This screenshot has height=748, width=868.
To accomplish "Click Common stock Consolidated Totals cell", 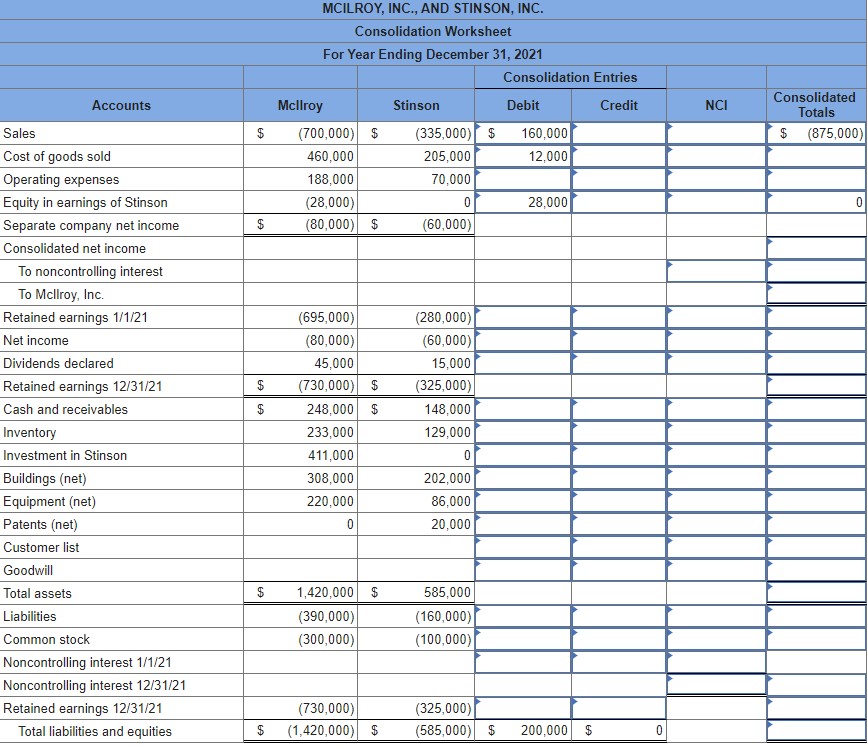I will (817, 639).
